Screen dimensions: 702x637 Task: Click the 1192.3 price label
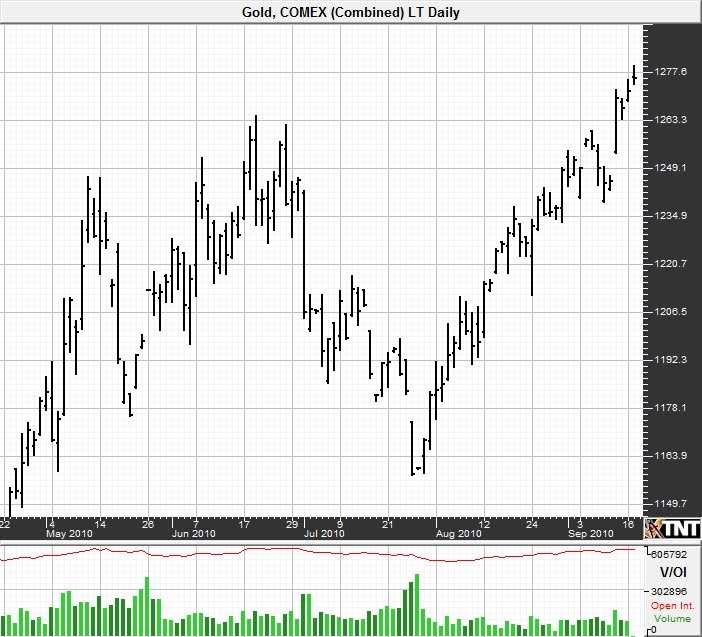[670, 359]
